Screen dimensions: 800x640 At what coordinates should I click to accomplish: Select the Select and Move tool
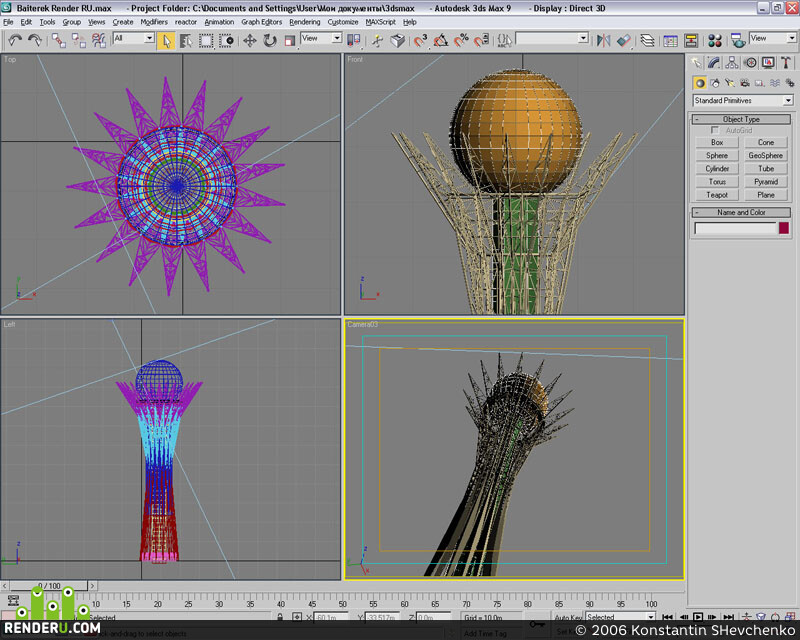click(x=249, y=41)
